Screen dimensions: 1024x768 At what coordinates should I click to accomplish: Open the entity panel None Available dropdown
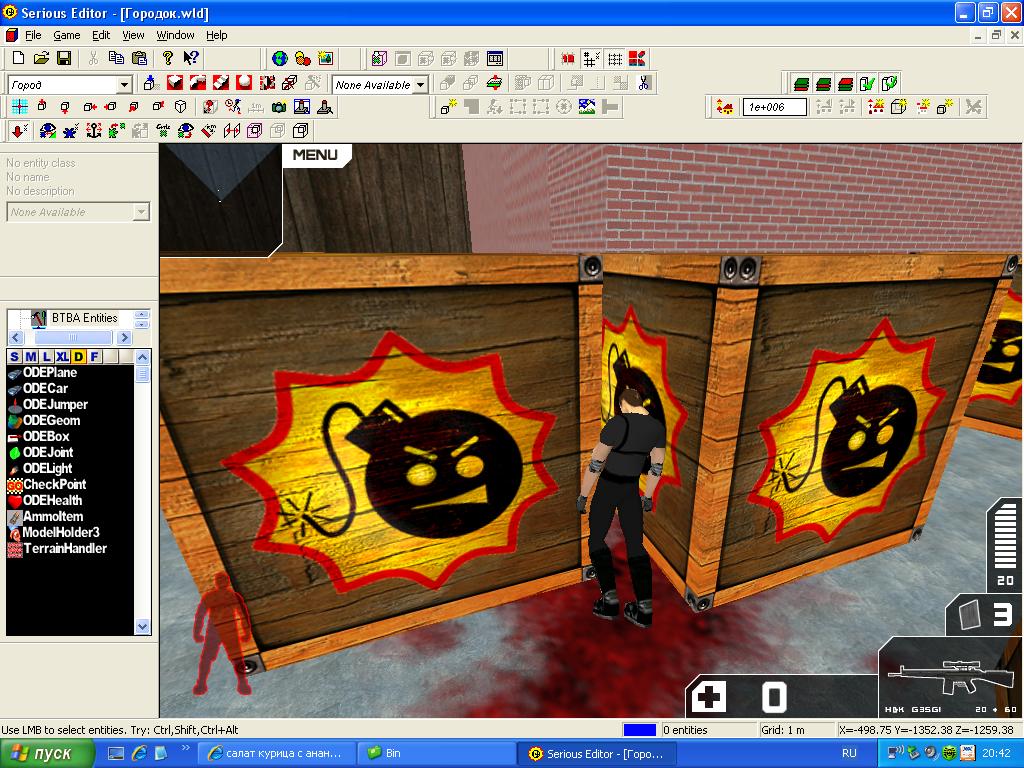140,212
